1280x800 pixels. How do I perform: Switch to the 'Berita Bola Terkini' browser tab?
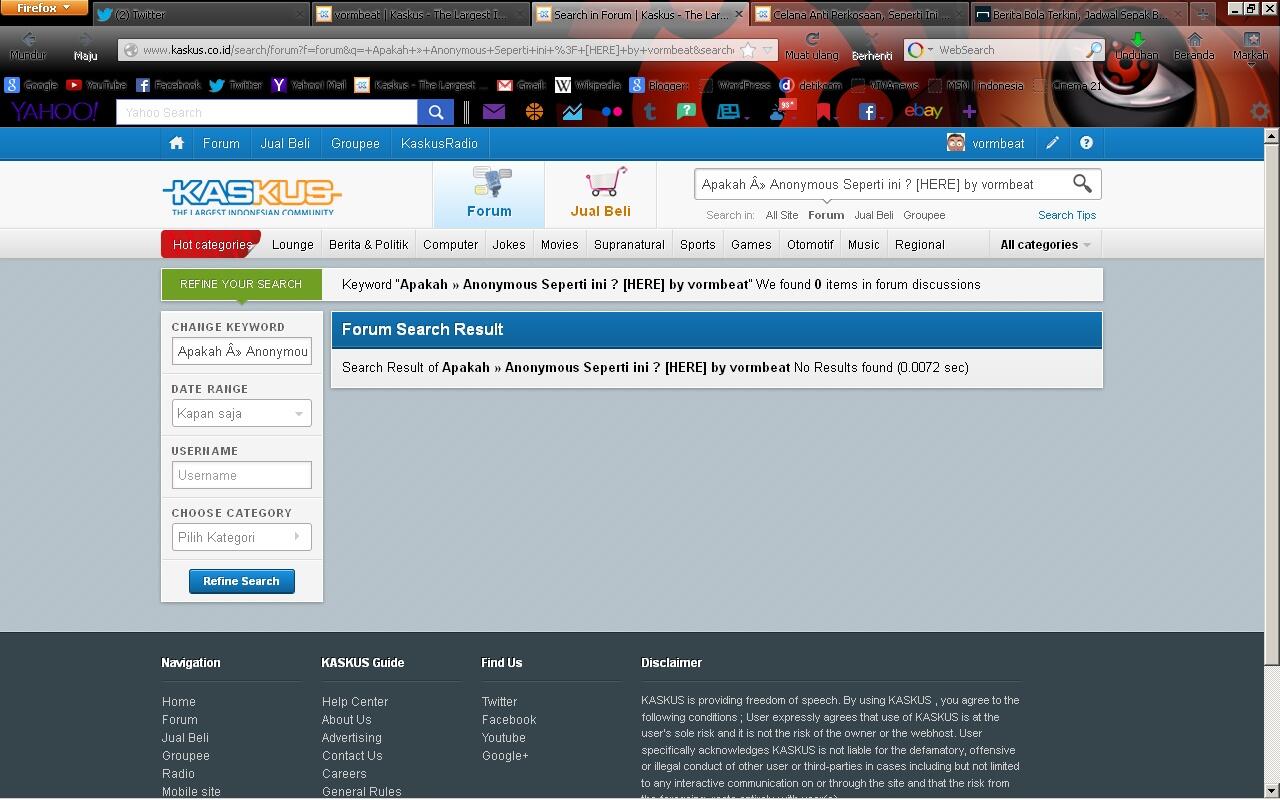1078,14
